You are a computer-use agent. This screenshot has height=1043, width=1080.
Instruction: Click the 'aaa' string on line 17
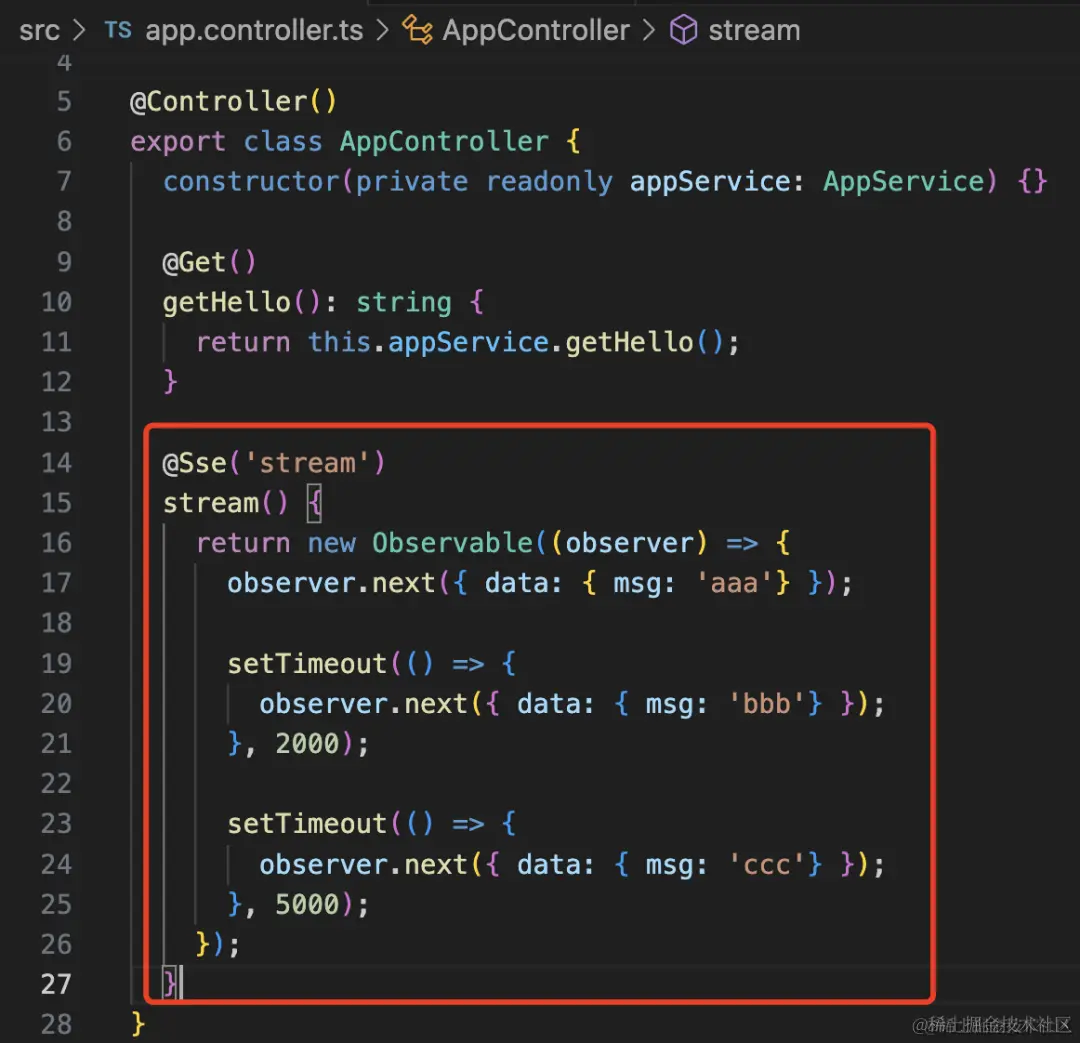coord(734,583)
